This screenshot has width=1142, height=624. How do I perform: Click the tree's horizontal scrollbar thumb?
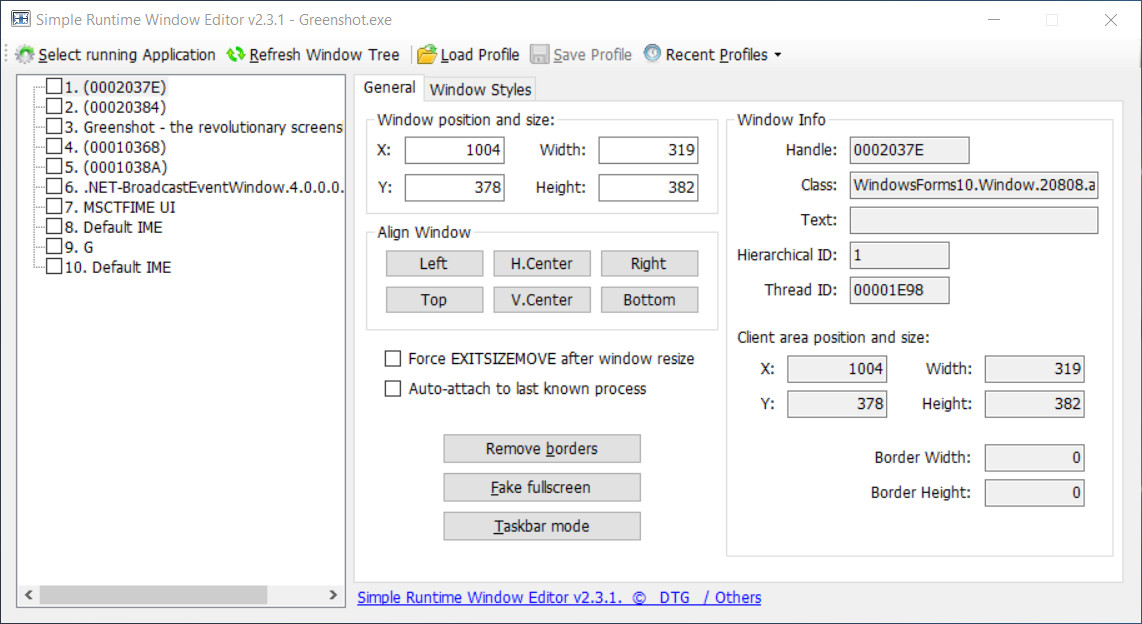pyautogui.click(x=154, y=595)
